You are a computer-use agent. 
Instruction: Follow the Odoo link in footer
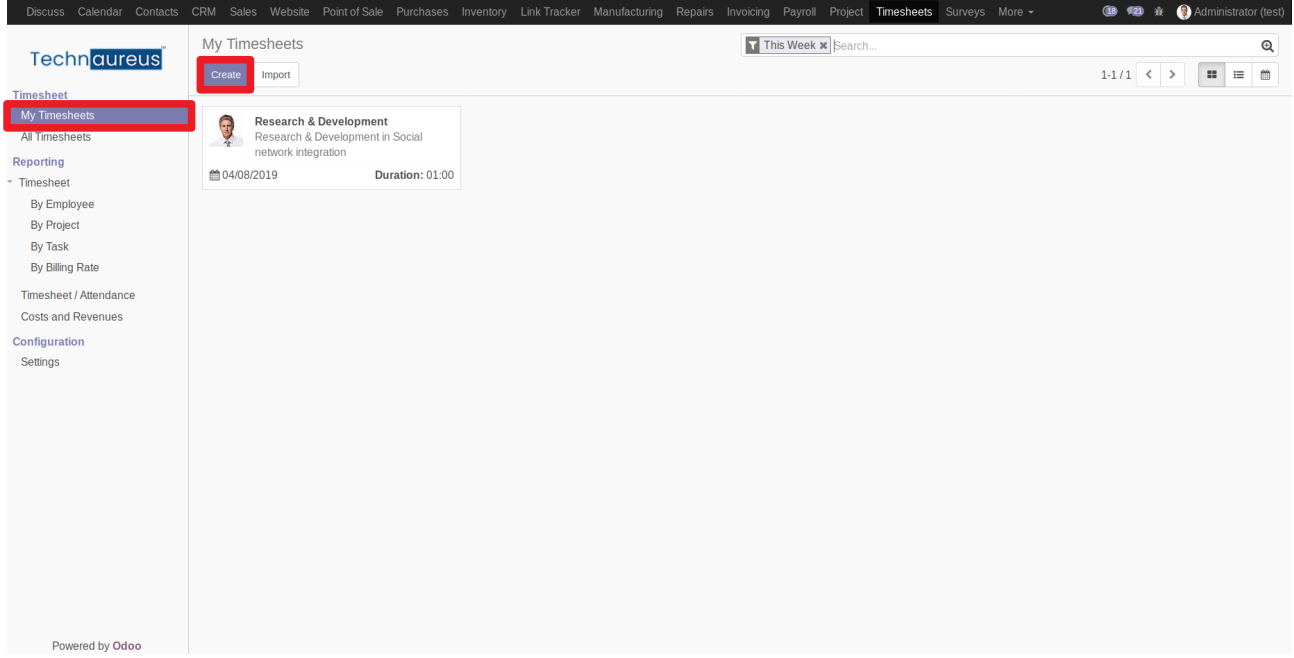point(127,646)
